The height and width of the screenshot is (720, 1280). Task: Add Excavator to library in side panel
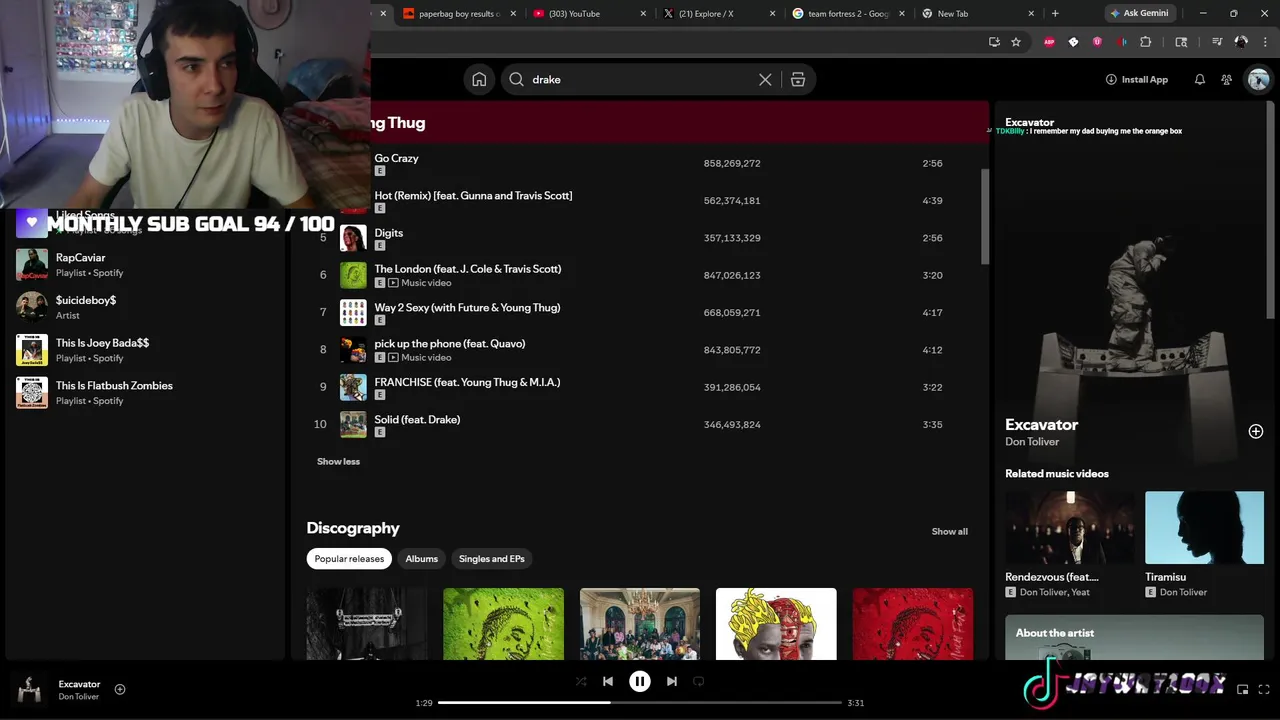pyautogui.click(x=1256, y=431)
